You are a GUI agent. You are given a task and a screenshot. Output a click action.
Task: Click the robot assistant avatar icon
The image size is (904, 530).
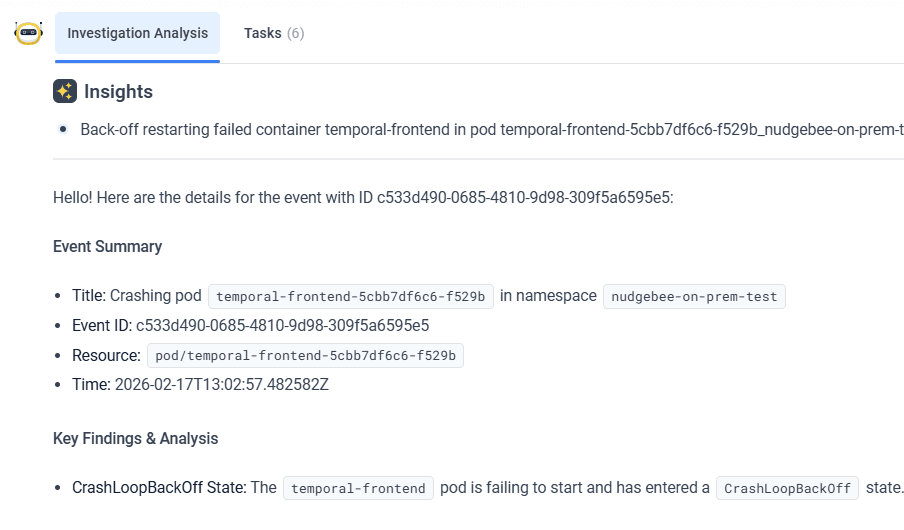tap(28, 33)
